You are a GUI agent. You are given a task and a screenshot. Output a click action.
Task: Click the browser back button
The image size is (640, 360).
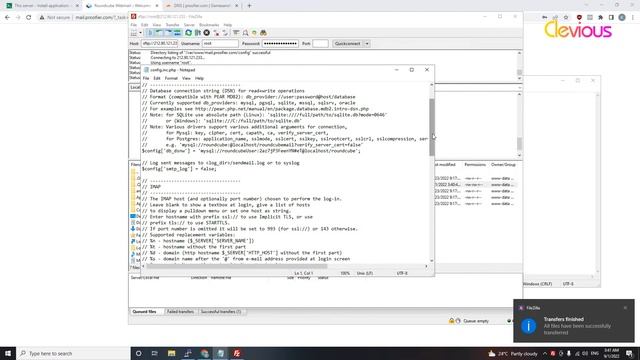click(x=7, y=18)
